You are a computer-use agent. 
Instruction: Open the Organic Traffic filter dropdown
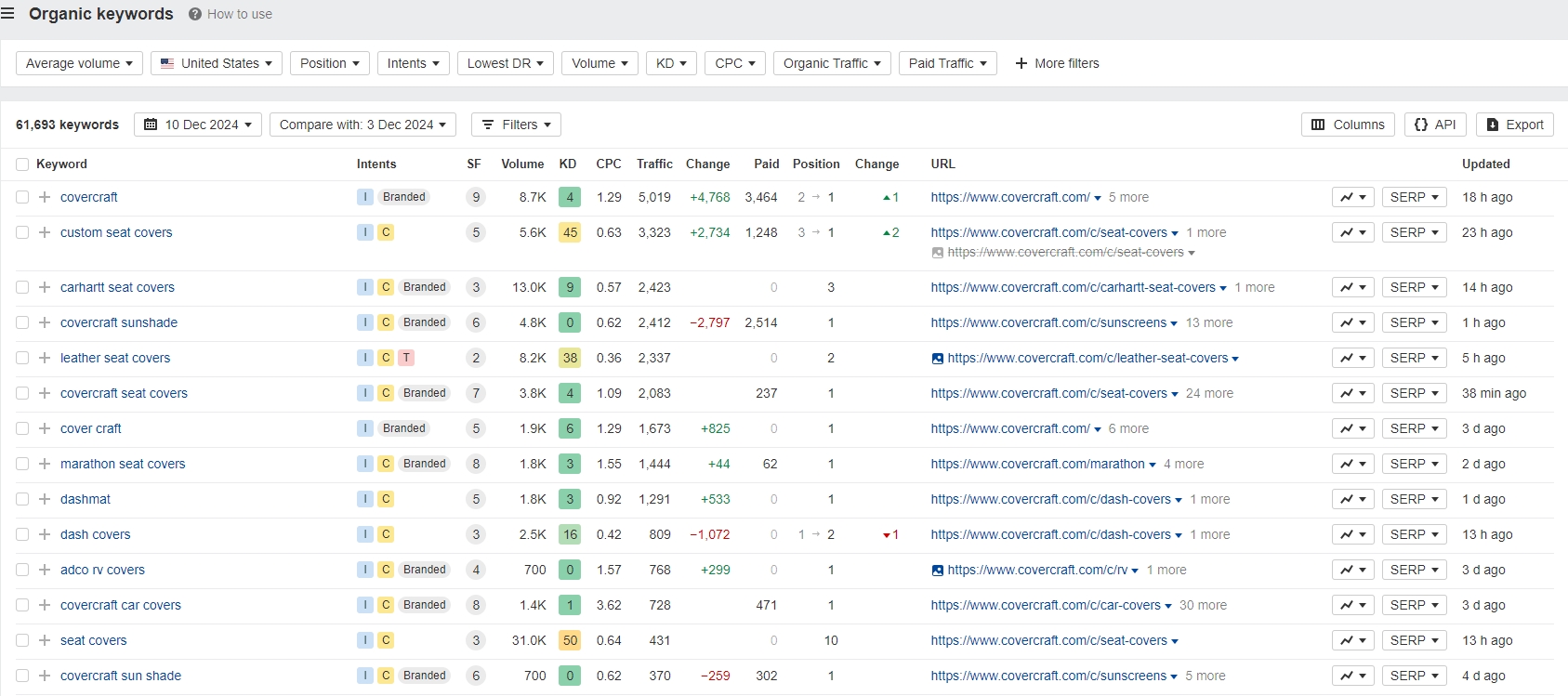pyautogui.click(x=832, y=63)
